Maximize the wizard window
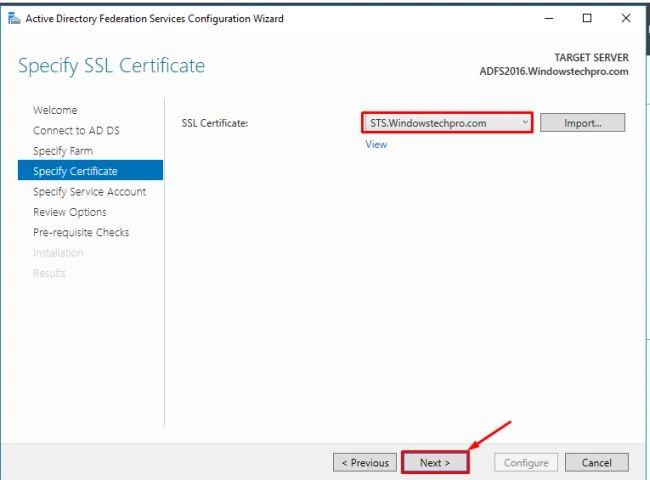This screenshot has height=480, width=650. click(587, 18)
